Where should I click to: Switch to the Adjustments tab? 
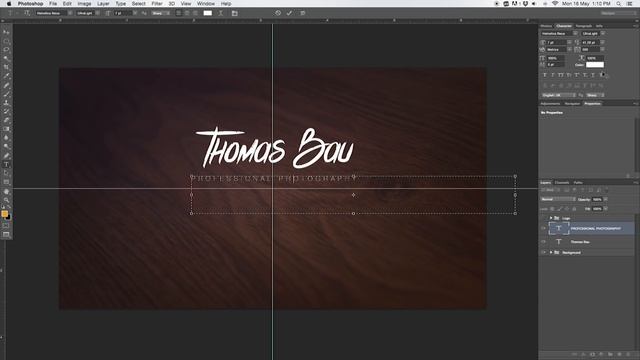[x=550, y=104]
